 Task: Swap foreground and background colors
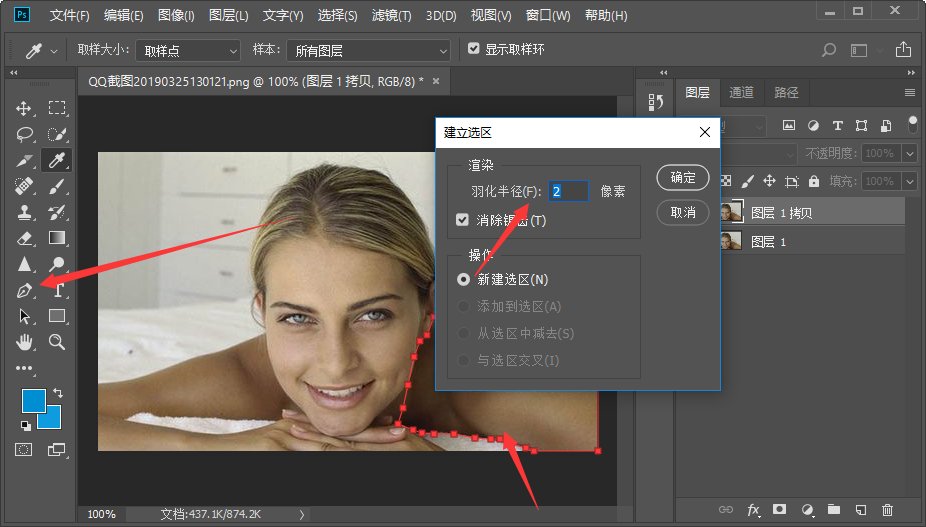click(x=58, y=392)
